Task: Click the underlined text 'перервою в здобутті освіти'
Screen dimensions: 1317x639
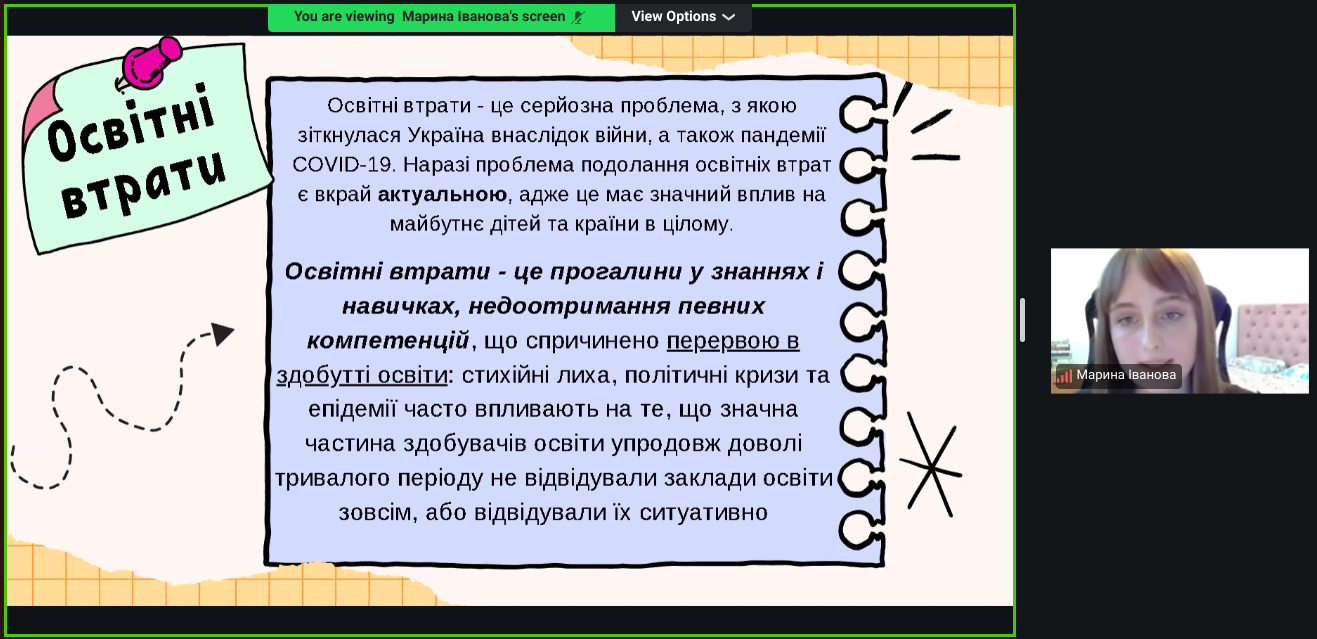Action: pyautogui.click(x=732, y=342)
